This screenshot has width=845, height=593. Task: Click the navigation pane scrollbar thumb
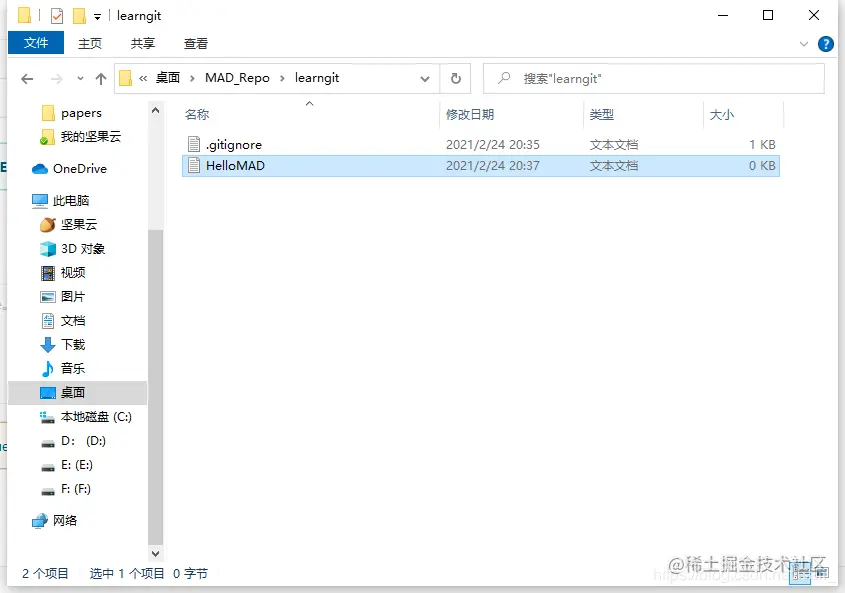pos(155,387)
